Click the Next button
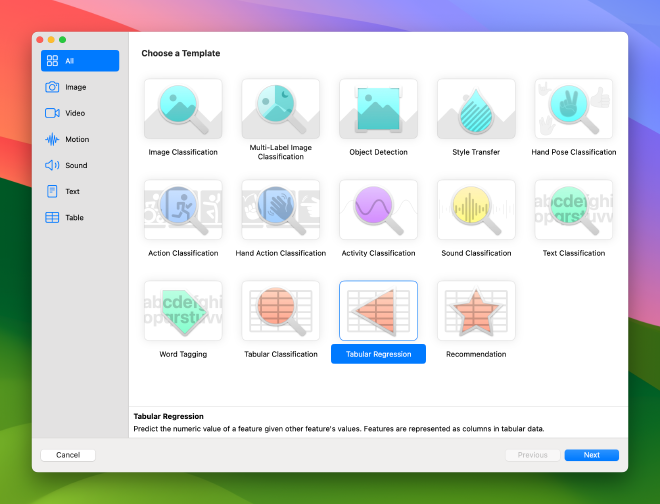The image size is (660, 504). point(591,455)
